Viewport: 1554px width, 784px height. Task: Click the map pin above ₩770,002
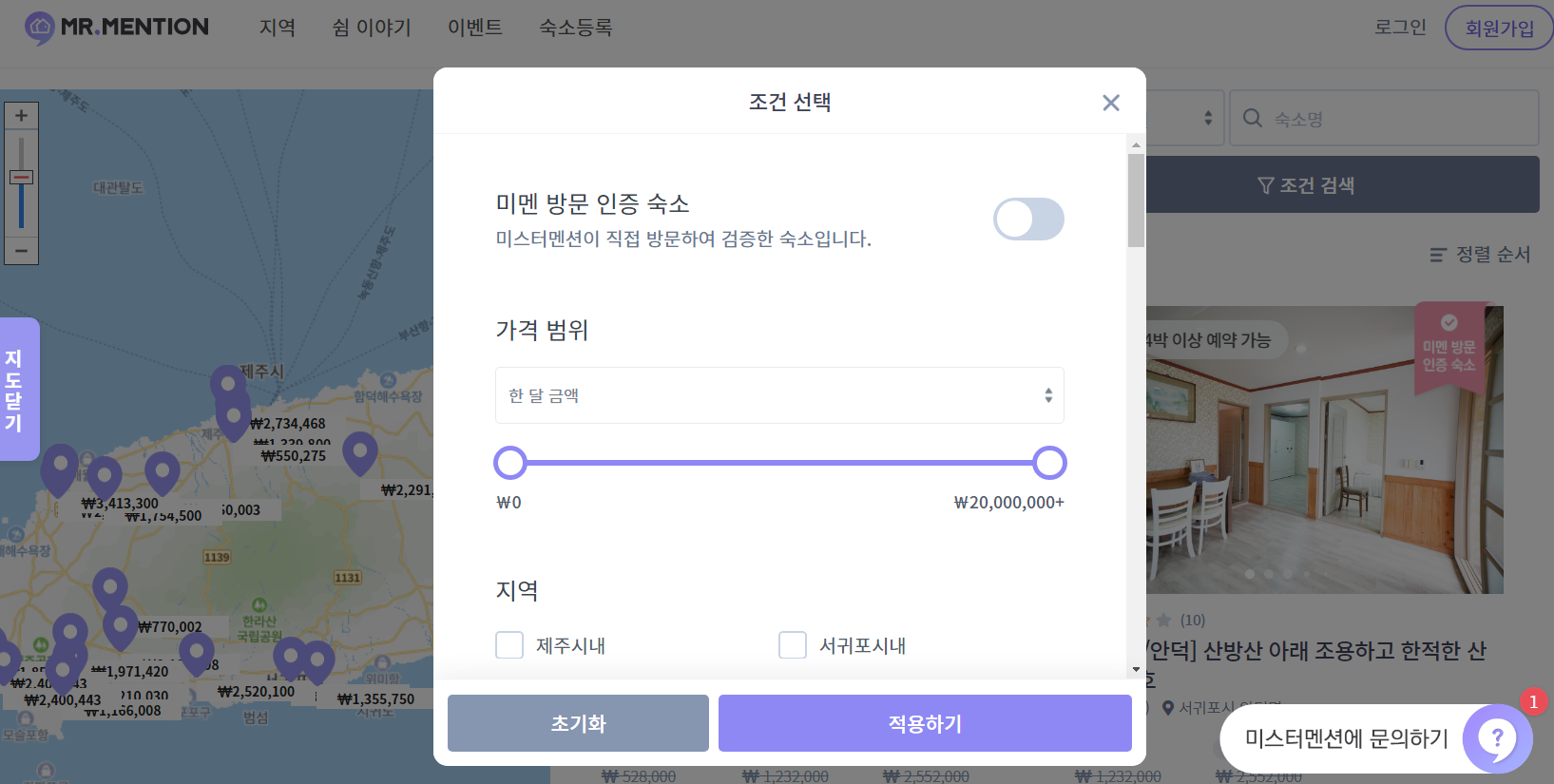(120, 627)
